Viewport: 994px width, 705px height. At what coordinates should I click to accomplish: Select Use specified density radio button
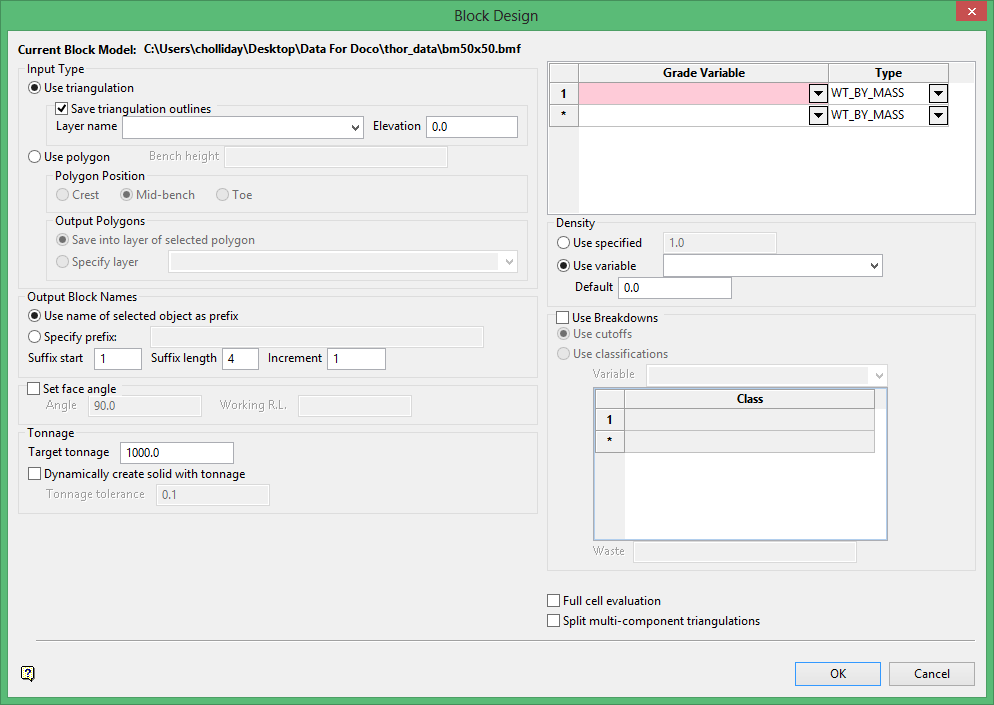pos(564,243)
